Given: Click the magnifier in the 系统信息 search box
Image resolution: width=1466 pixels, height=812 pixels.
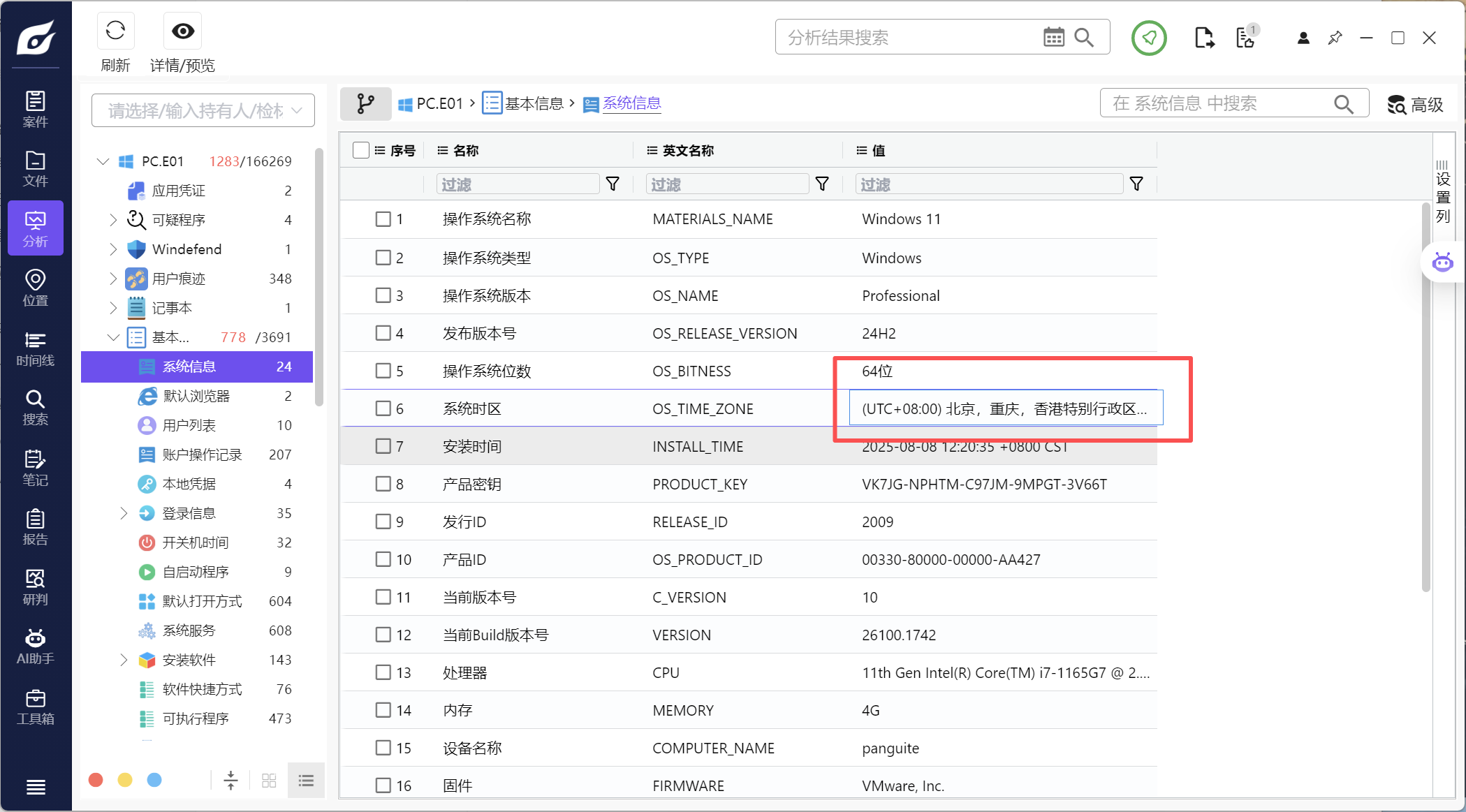Looking at the screenshot, I should pyautogui.click(x=1344, y=104).
